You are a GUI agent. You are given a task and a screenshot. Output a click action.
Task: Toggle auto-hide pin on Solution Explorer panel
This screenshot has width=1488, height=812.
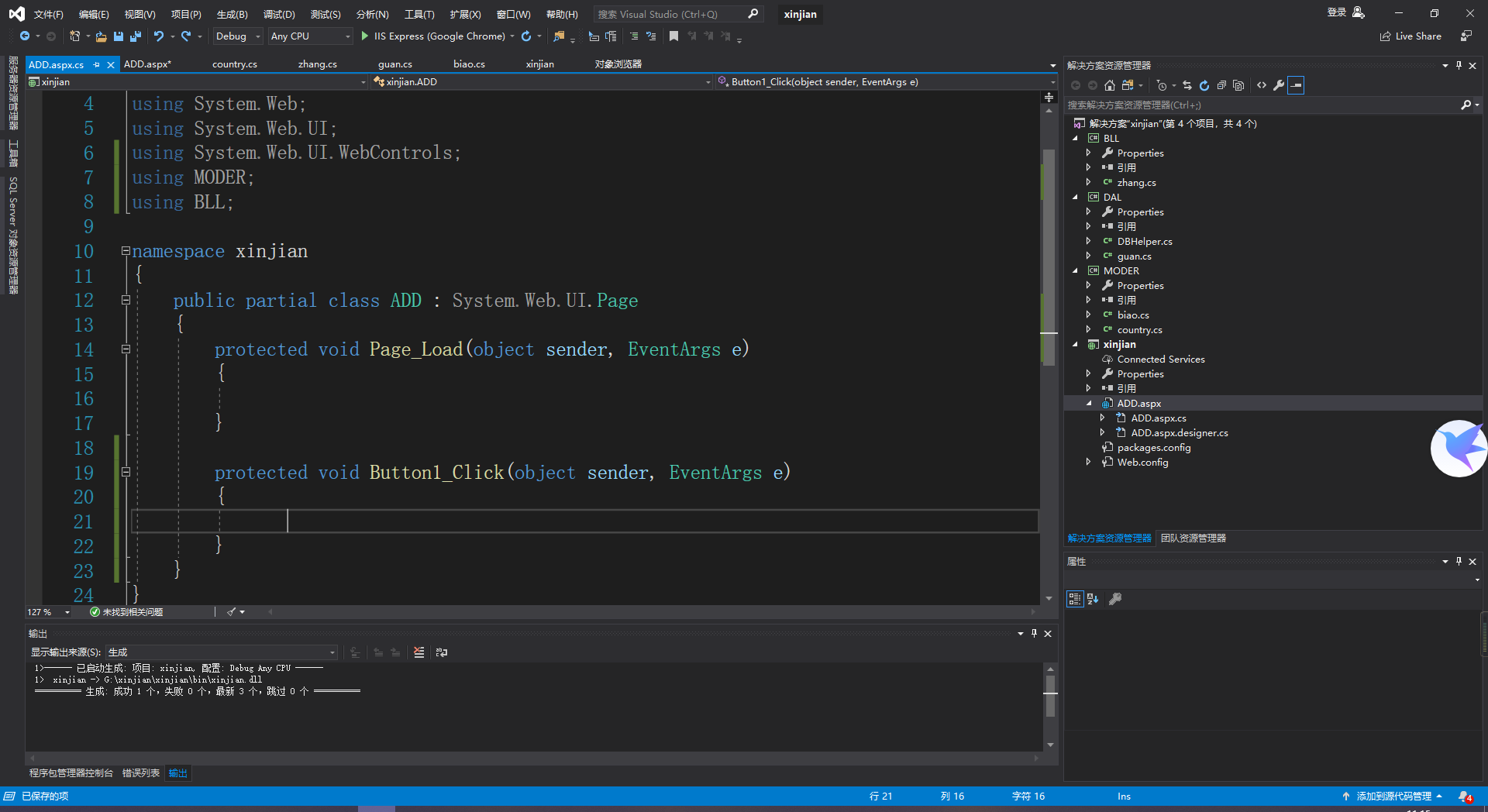coord(1459,65)
